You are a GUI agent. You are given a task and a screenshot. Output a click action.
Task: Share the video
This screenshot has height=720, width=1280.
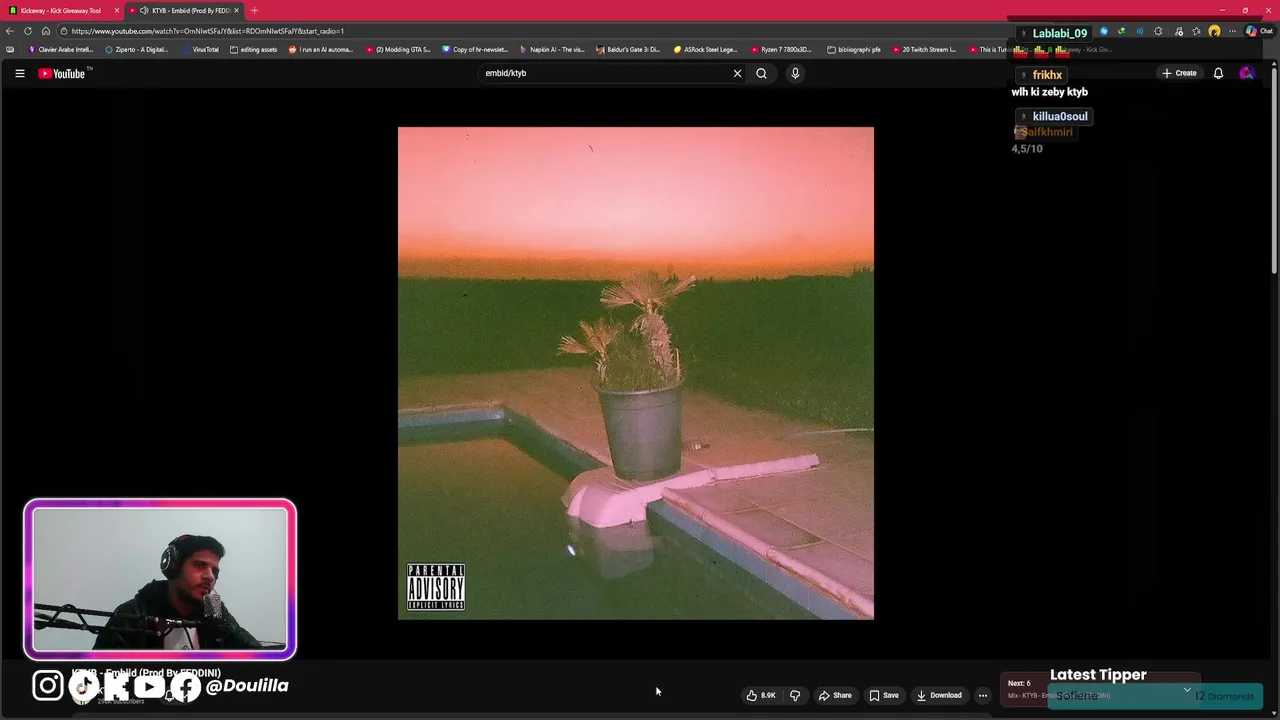coord(835,695)
